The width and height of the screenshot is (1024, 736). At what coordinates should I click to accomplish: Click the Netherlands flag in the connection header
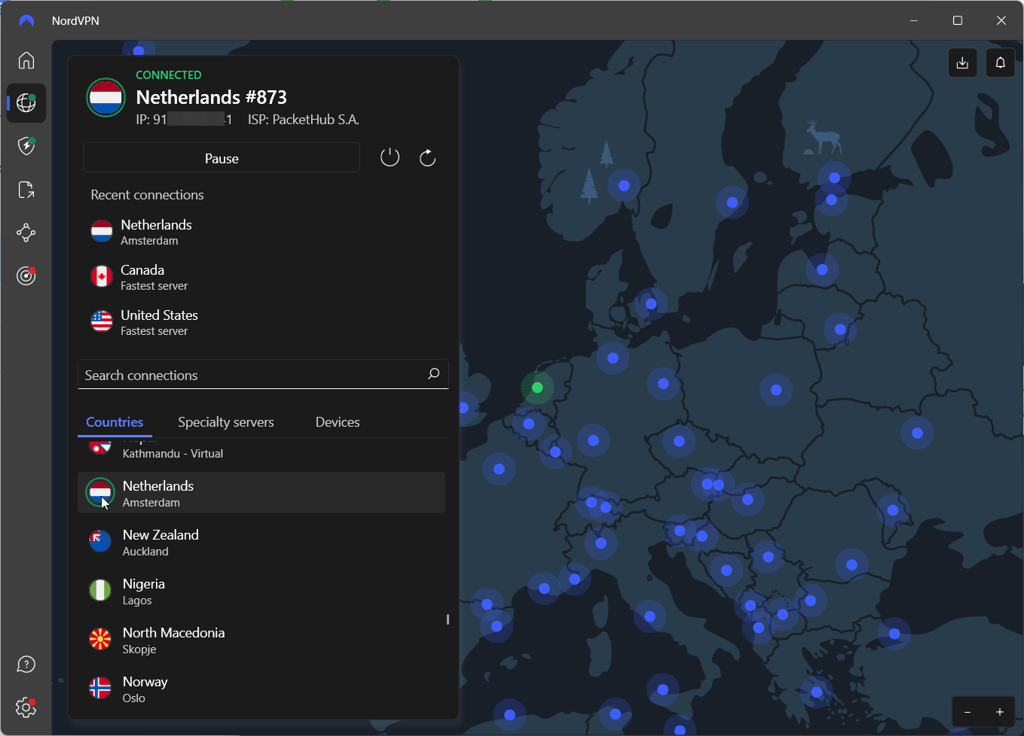pyautogui.click(x=106, y=98)
